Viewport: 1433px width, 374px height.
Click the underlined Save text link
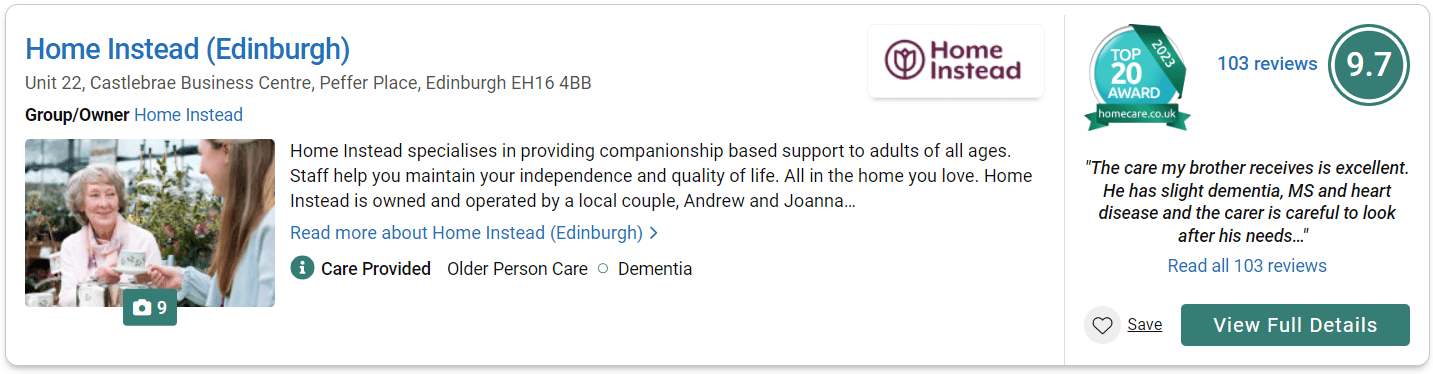(1144, 325)
